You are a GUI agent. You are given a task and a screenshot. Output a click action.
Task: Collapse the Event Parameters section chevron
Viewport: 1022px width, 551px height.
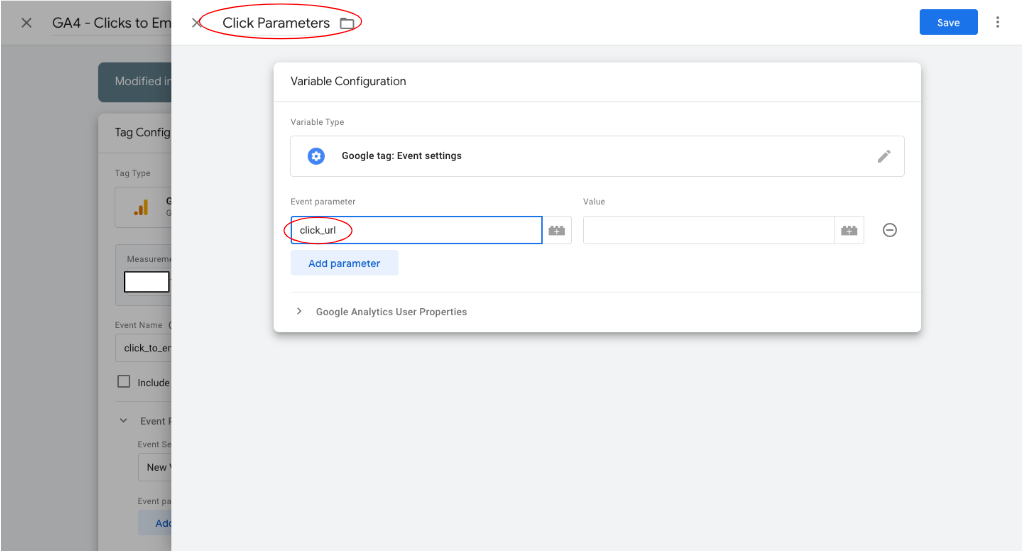124,421
